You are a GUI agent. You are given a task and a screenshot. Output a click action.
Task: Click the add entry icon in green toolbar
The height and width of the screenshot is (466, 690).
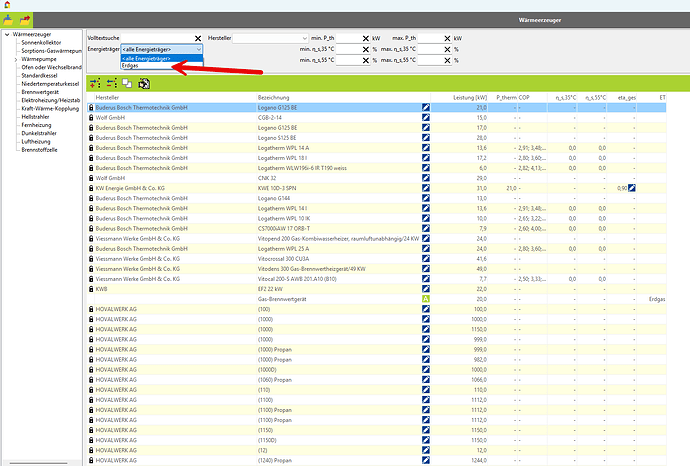click(95, 83)
